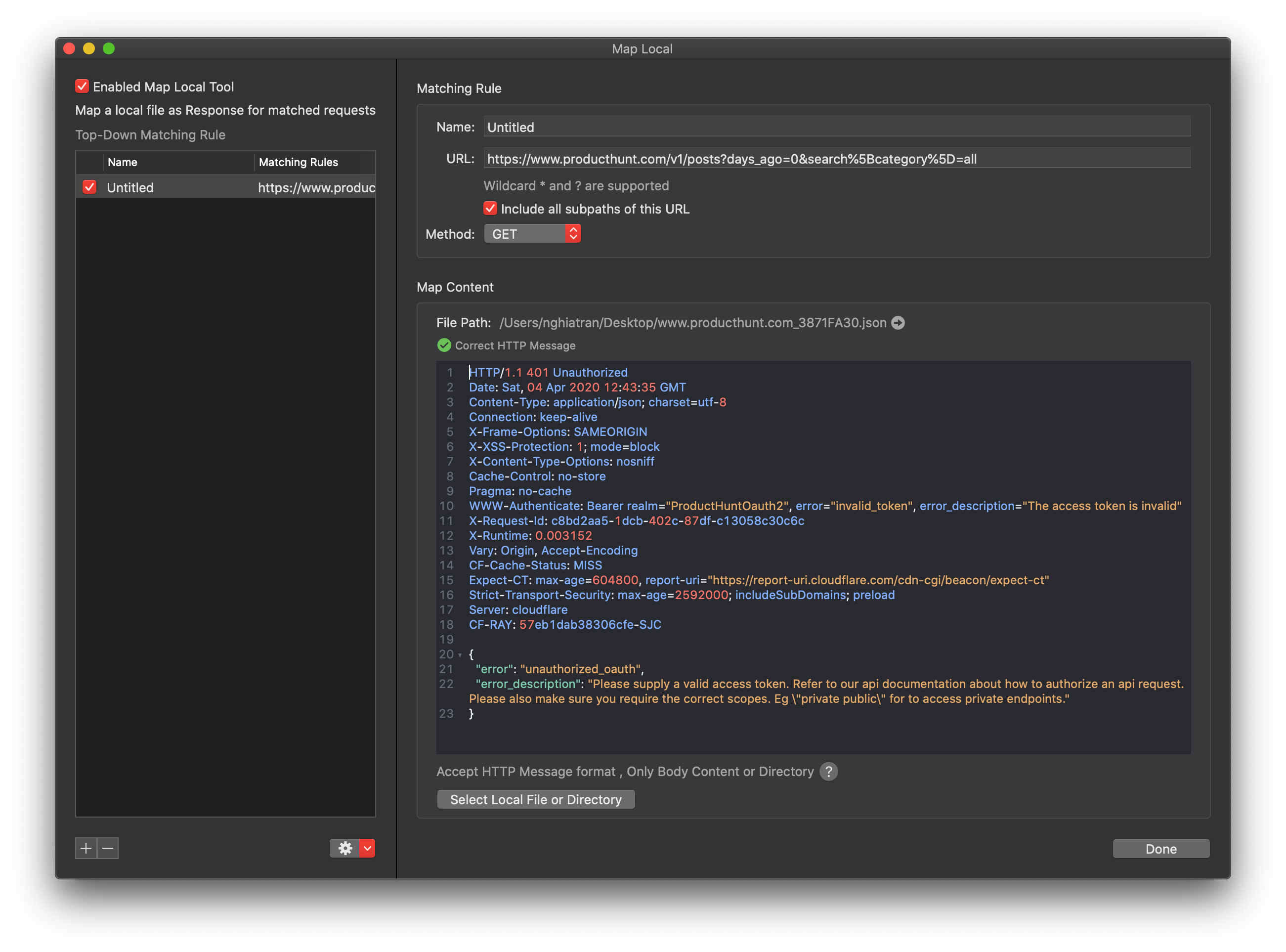Open the red dropdown arrow beside gear

367,848
